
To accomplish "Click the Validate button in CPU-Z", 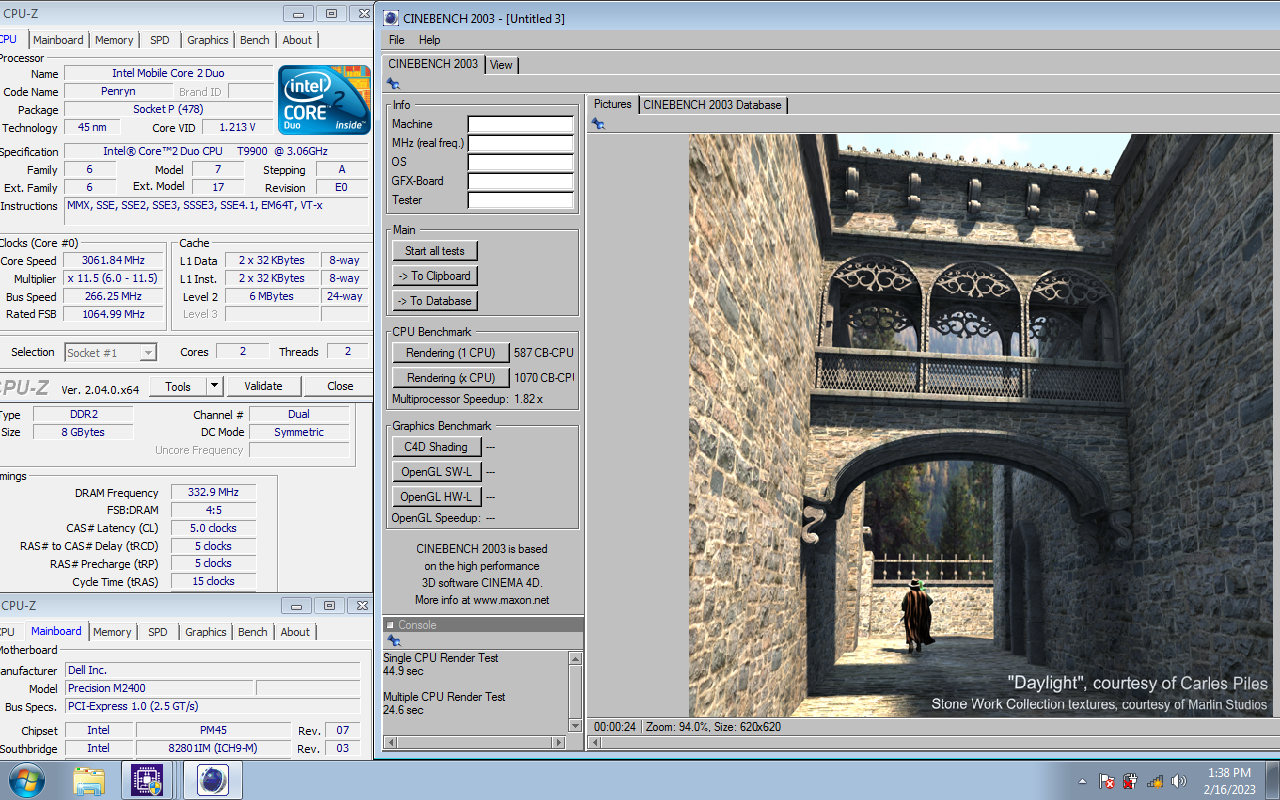I will pos(264,386).
